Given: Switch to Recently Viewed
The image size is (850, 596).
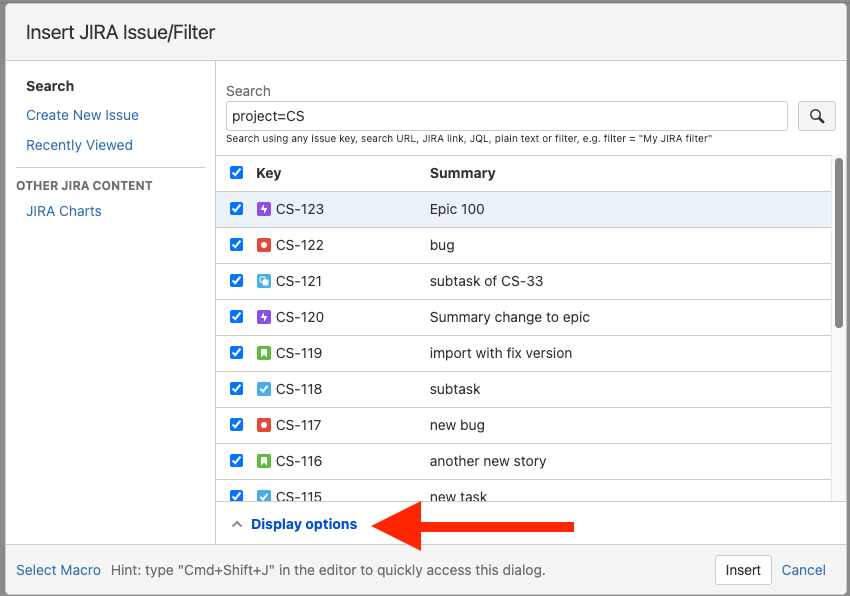Looking at the screenshot, I should tap(79, 145).
